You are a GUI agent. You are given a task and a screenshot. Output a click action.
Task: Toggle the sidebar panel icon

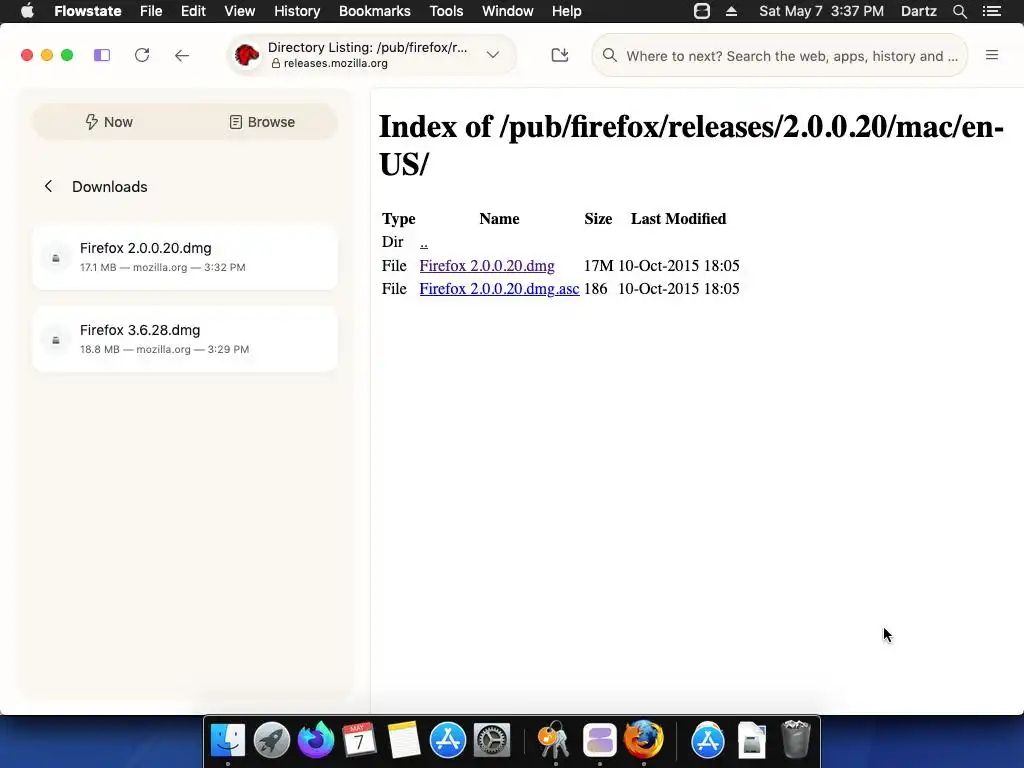coord(102,56)
